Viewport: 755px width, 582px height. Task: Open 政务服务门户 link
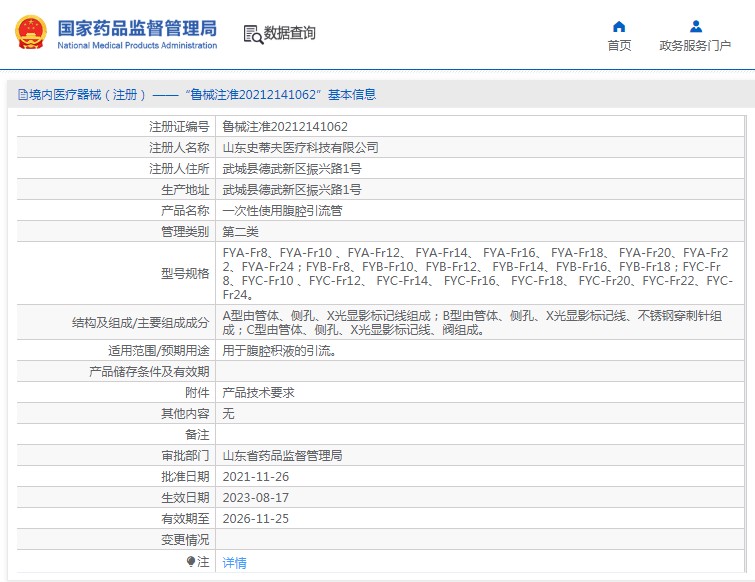(x=695, y=45)
